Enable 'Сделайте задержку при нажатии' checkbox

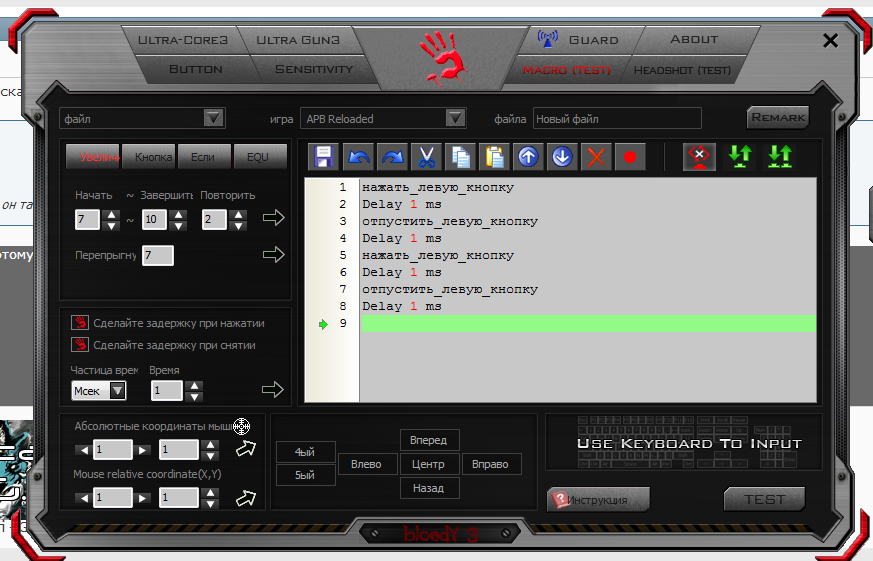pos(80,323)
